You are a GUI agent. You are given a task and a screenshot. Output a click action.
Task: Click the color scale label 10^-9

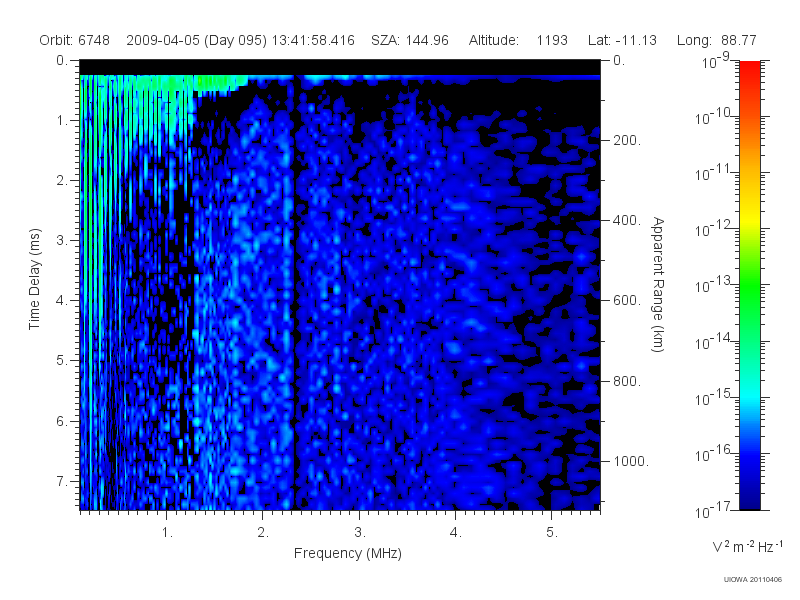coord(716,61)
